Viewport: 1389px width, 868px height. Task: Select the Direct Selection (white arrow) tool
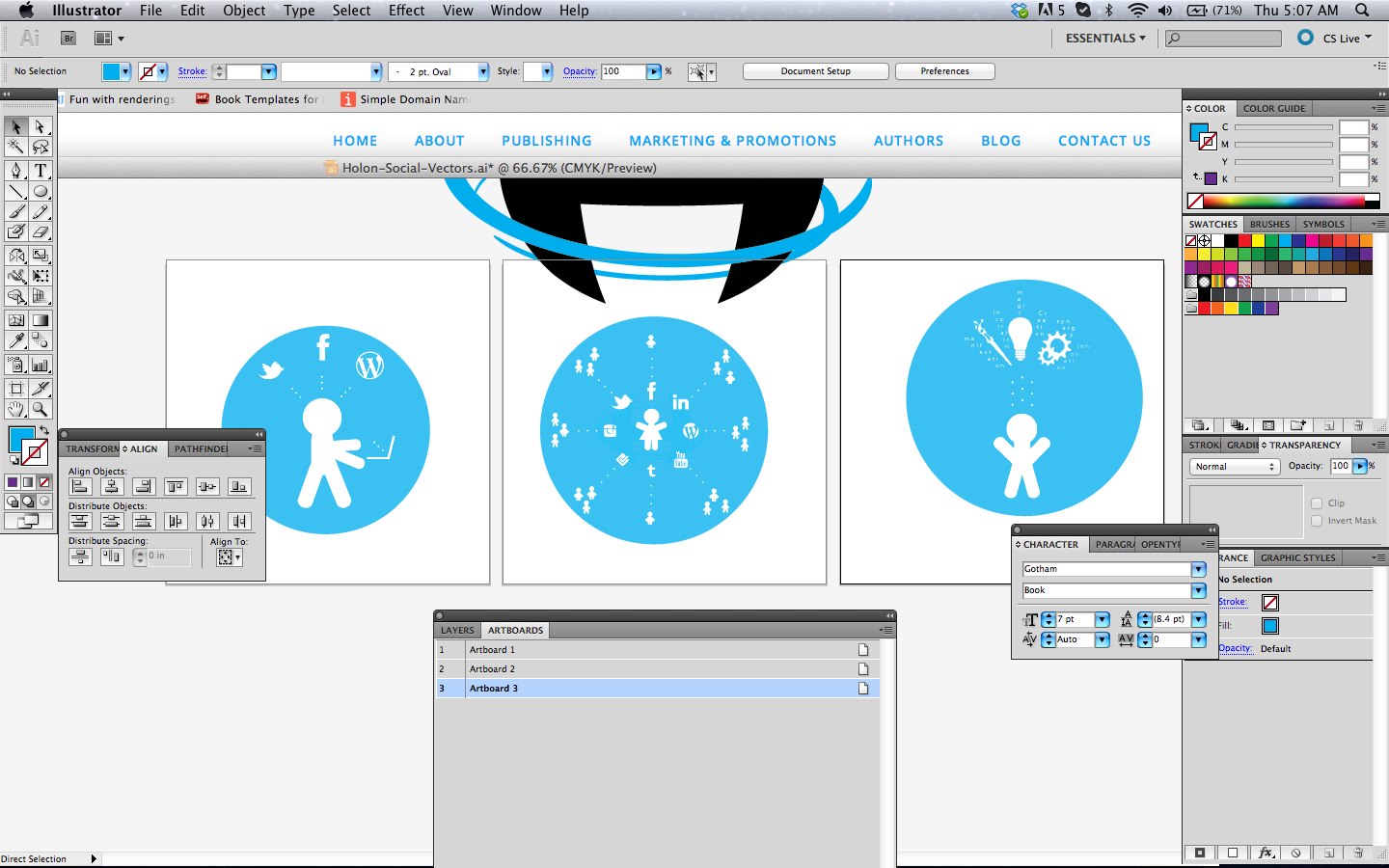pyautogui.click(x=40, y=127)
